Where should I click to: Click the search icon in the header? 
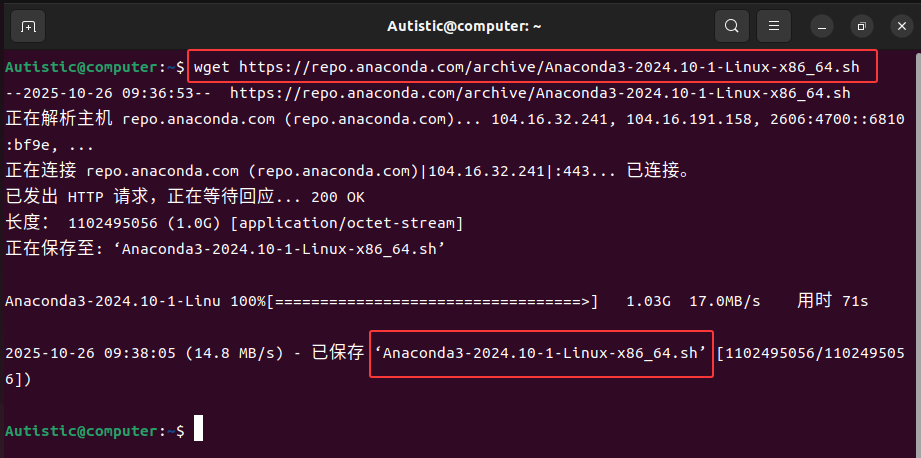coord(732,25)
